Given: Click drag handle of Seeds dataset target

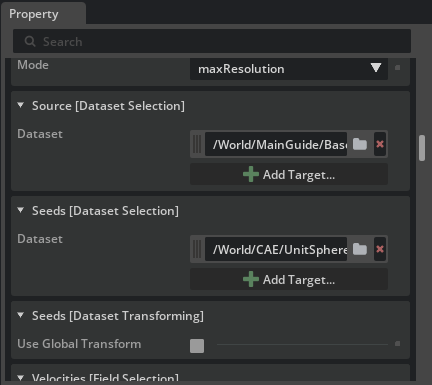Looking at the screenshot, I should click(x=197, y=249).
